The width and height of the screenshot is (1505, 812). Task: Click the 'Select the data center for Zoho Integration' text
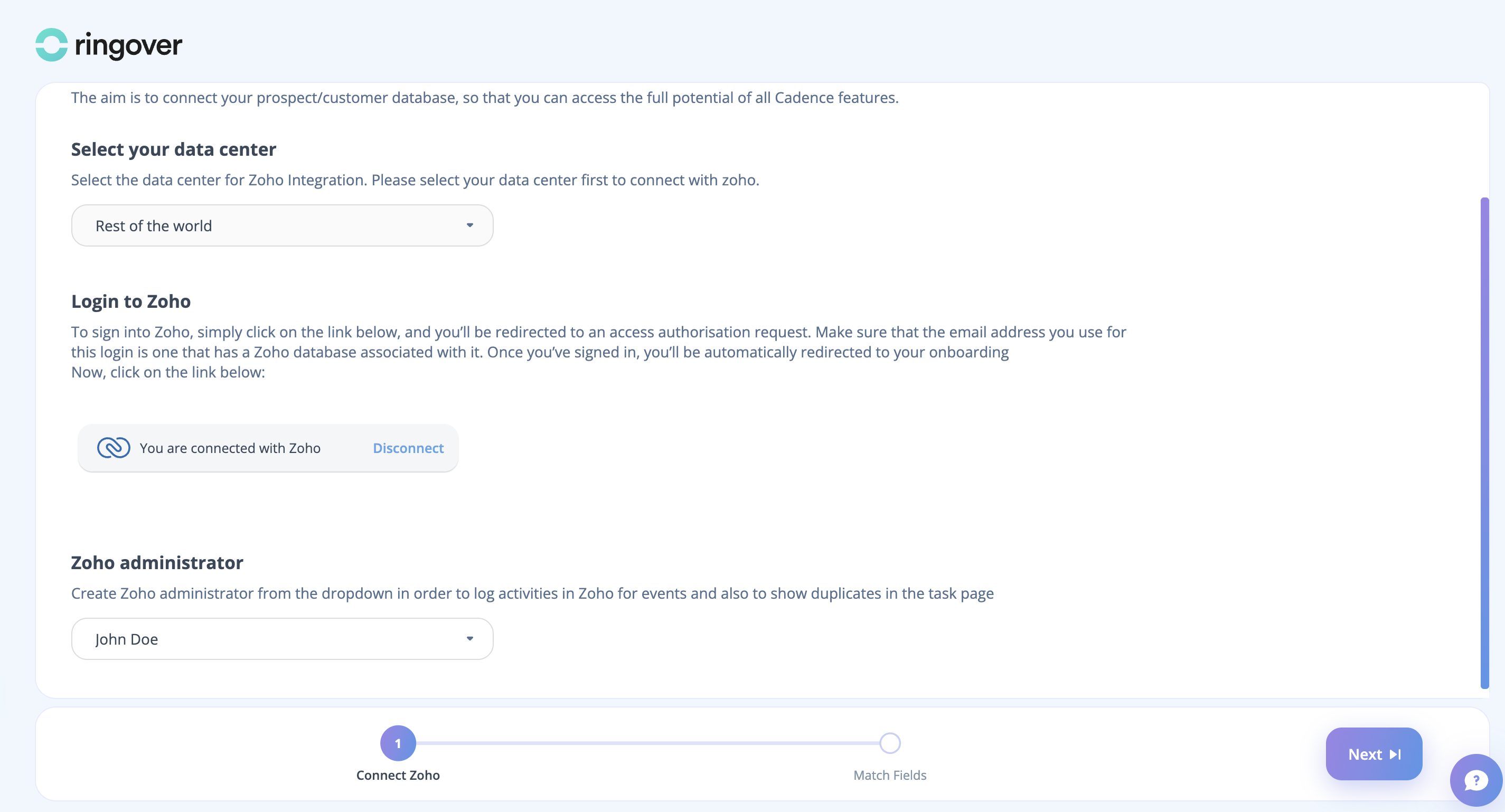point(416,180)
